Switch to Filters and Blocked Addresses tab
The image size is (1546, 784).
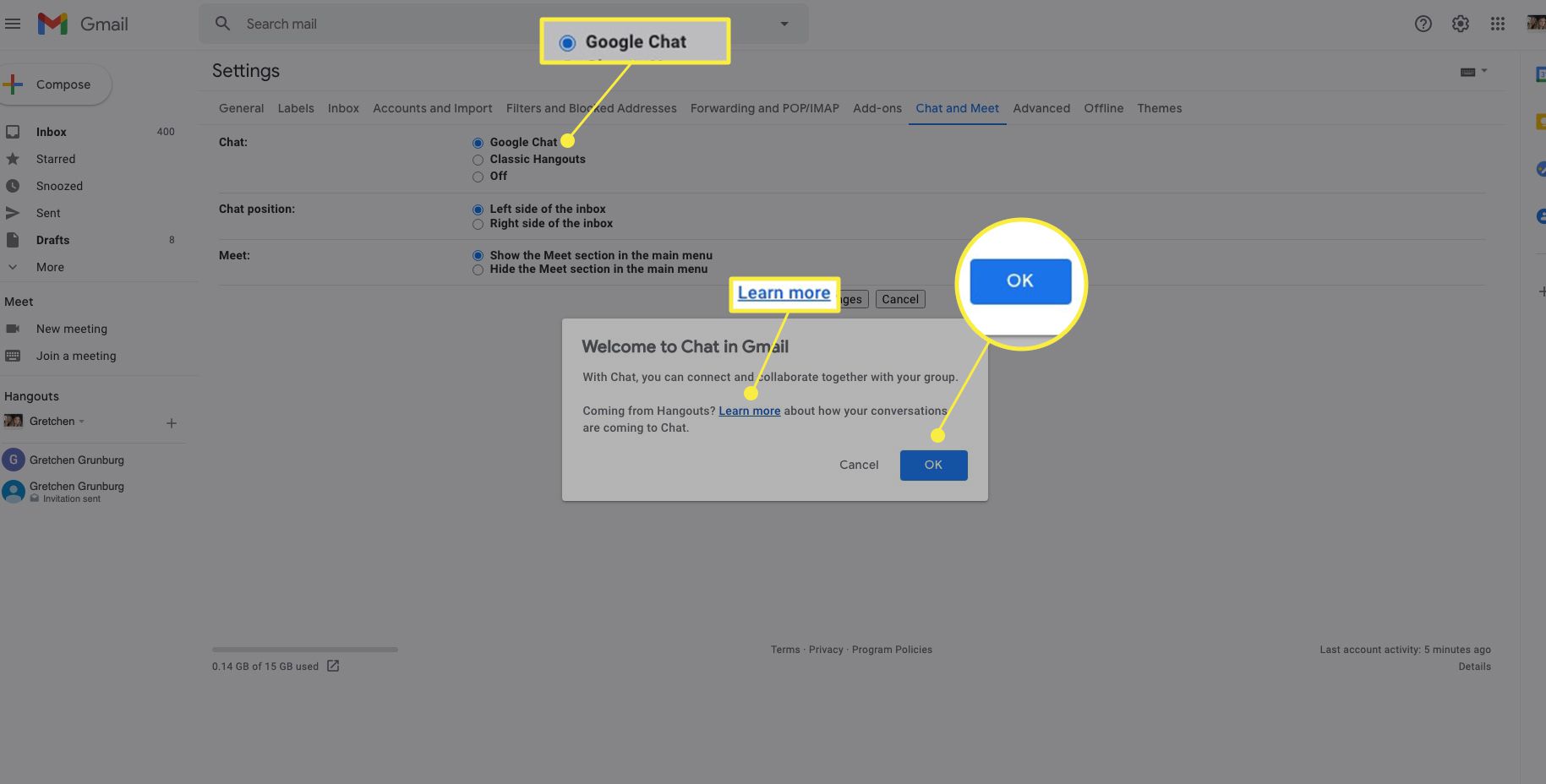point(591,108)
